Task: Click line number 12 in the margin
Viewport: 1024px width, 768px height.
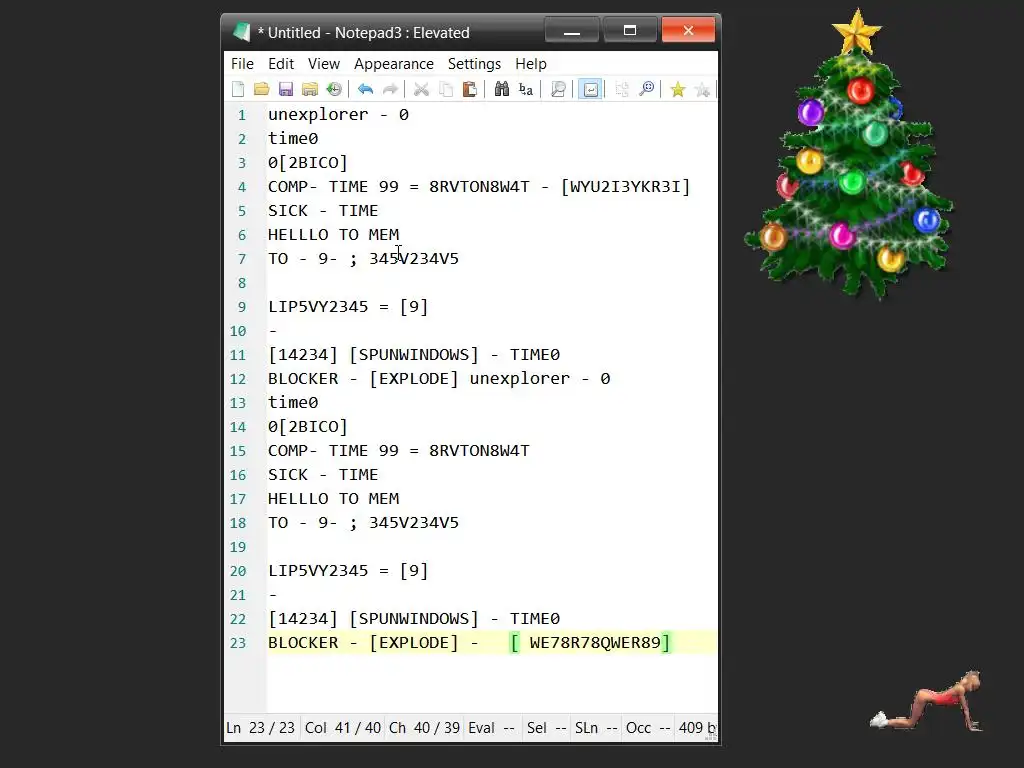Action: pos(238,379)
